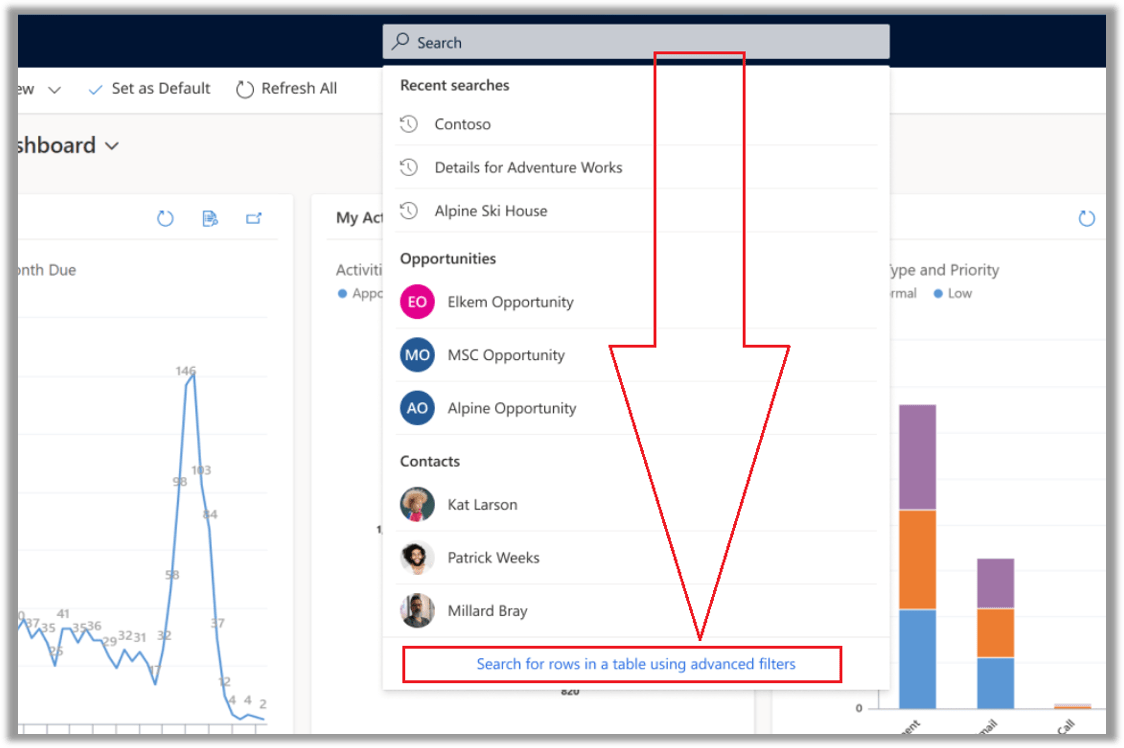Click the history icon beside Contoso

coord(409,124)
